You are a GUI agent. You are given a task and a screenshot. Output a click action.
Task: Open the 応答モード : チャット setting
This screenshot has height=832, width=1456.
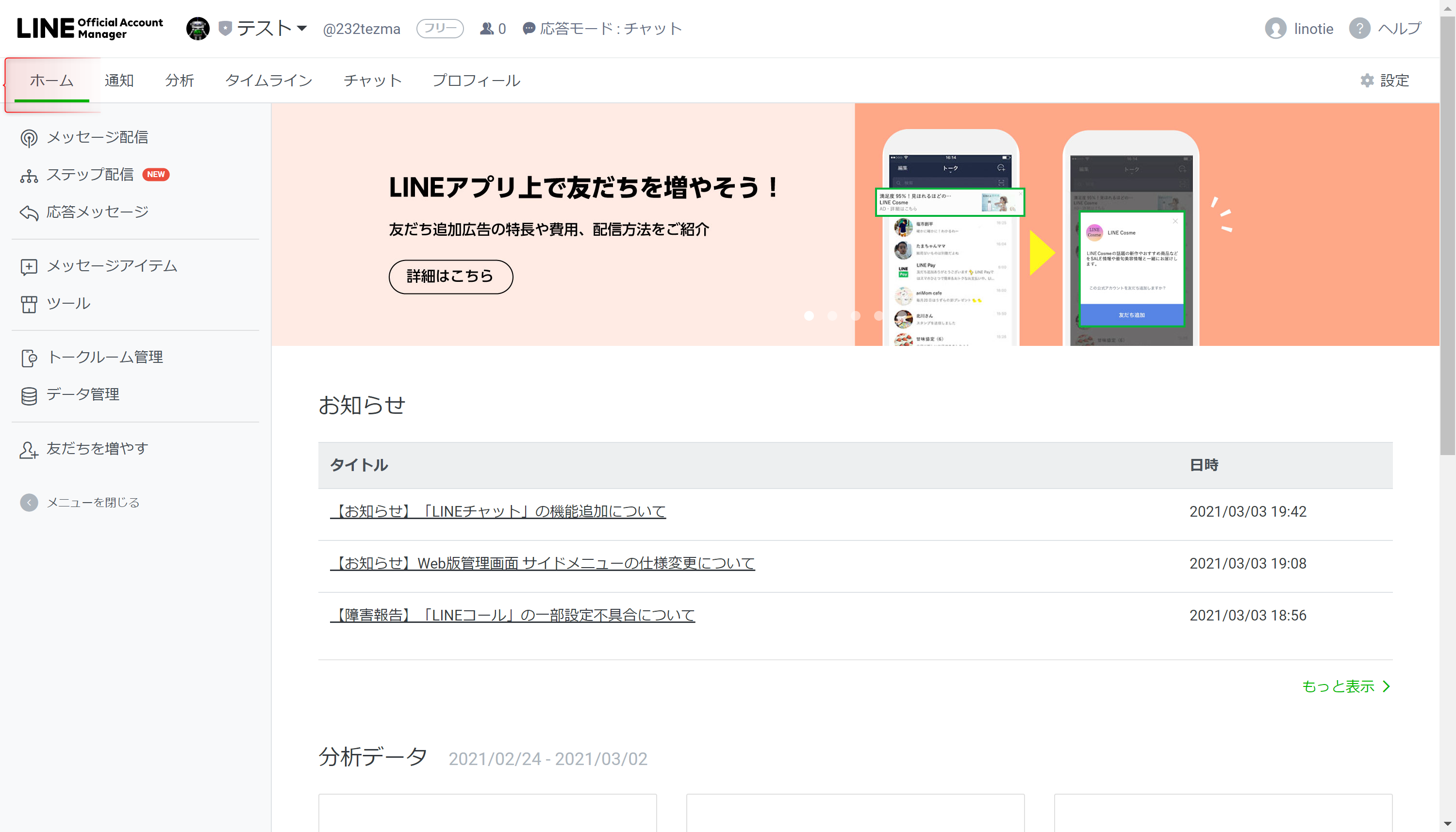[611, 29]
